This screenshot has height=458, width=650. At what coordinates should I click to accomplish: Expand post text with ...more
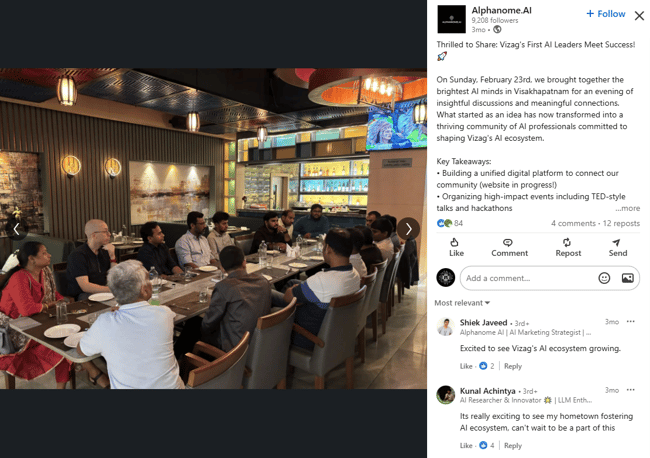coord(627,208)
